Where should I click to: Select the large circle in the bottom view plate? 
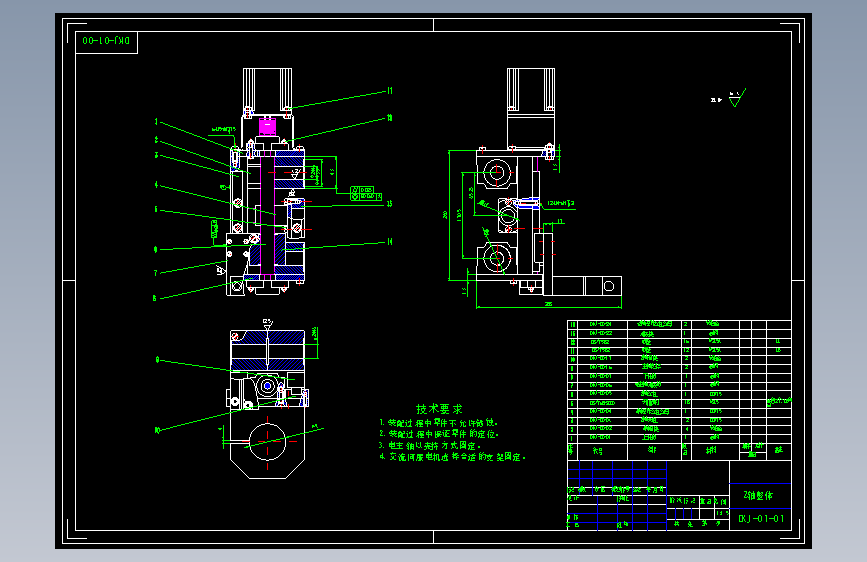268,441
